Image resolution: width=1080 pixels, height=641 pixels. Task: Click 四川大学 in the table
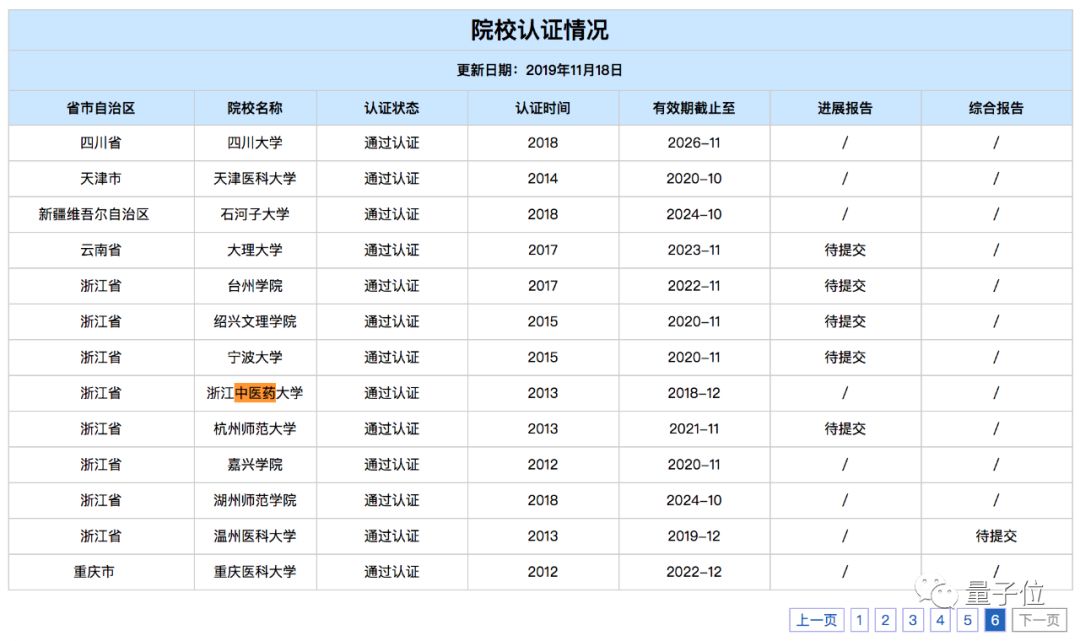(x=255, y=142)
